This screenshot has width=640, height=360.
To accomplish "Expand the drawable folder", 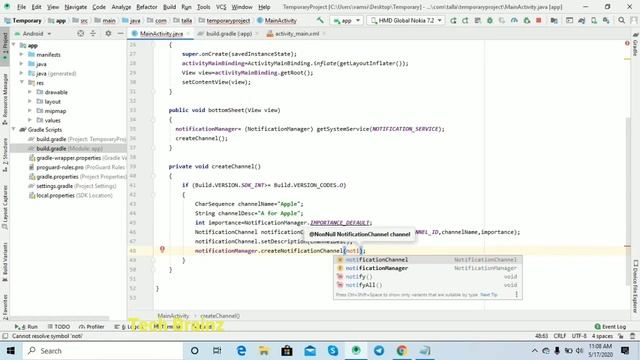I will 30,92.
